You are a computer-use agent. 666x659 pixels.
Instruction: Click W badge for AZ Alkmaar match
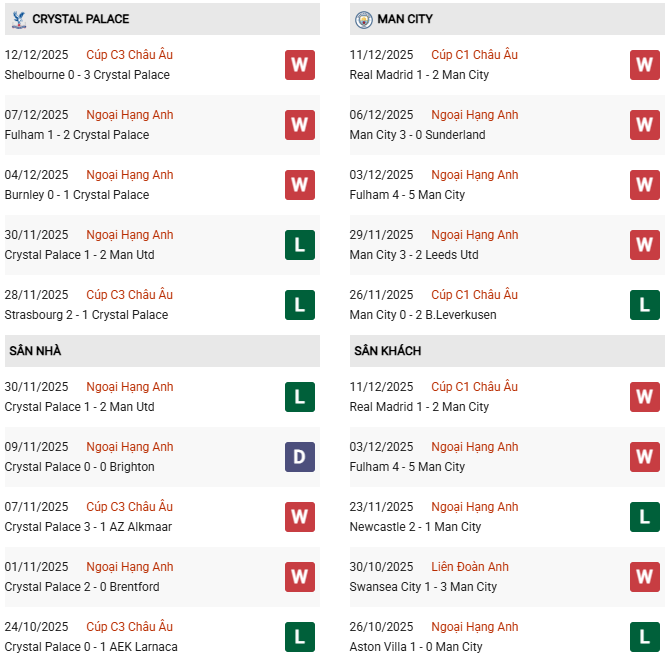[x=299, y=517]
